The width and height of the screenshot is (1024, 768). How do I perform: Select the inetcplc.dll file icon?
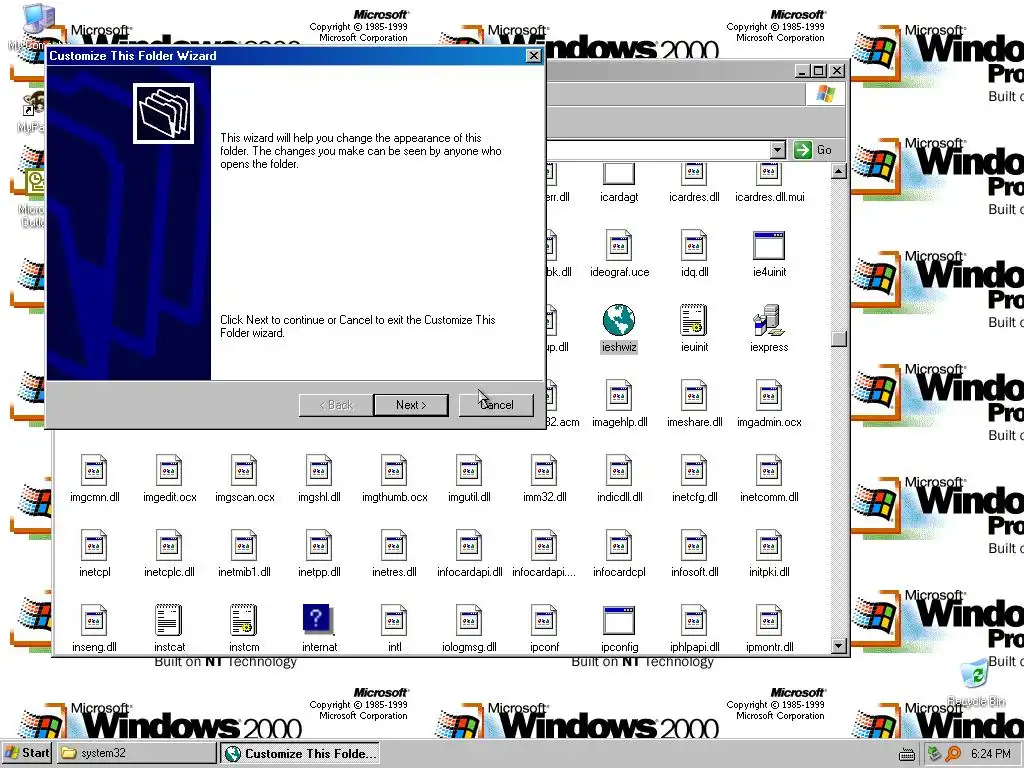coord(168,545)
